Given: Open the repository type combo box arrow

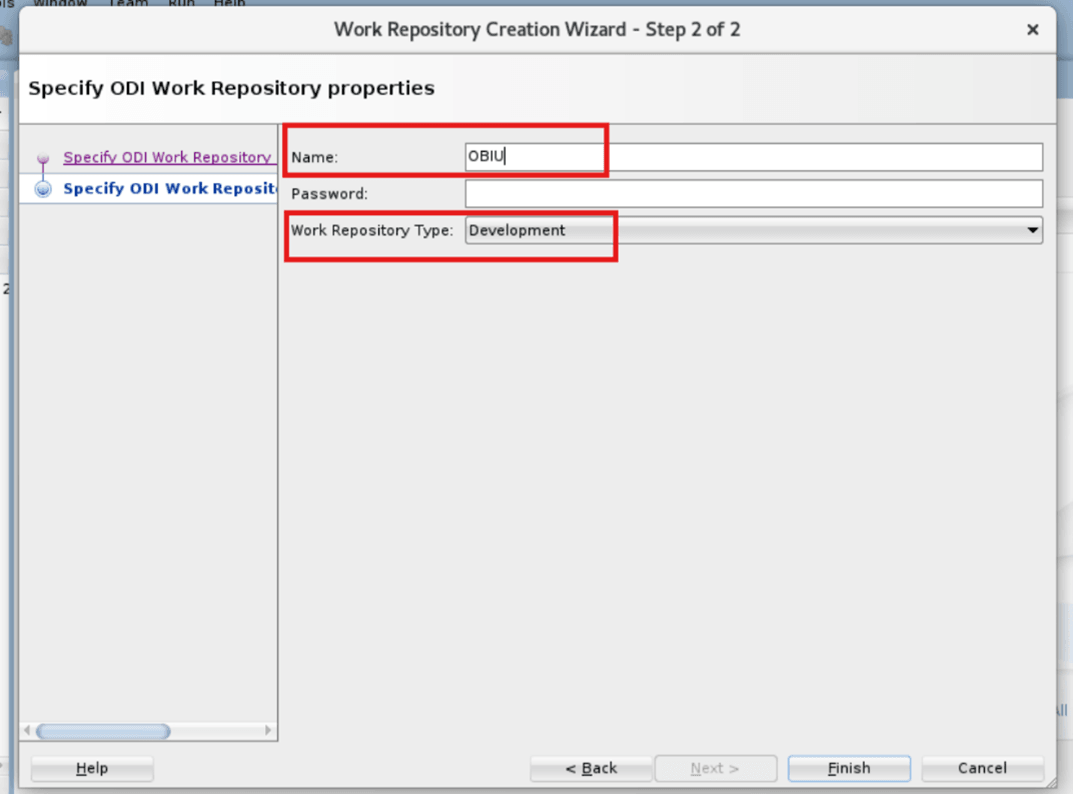Looking at the screenshot, I should [x=1033, y=230].
